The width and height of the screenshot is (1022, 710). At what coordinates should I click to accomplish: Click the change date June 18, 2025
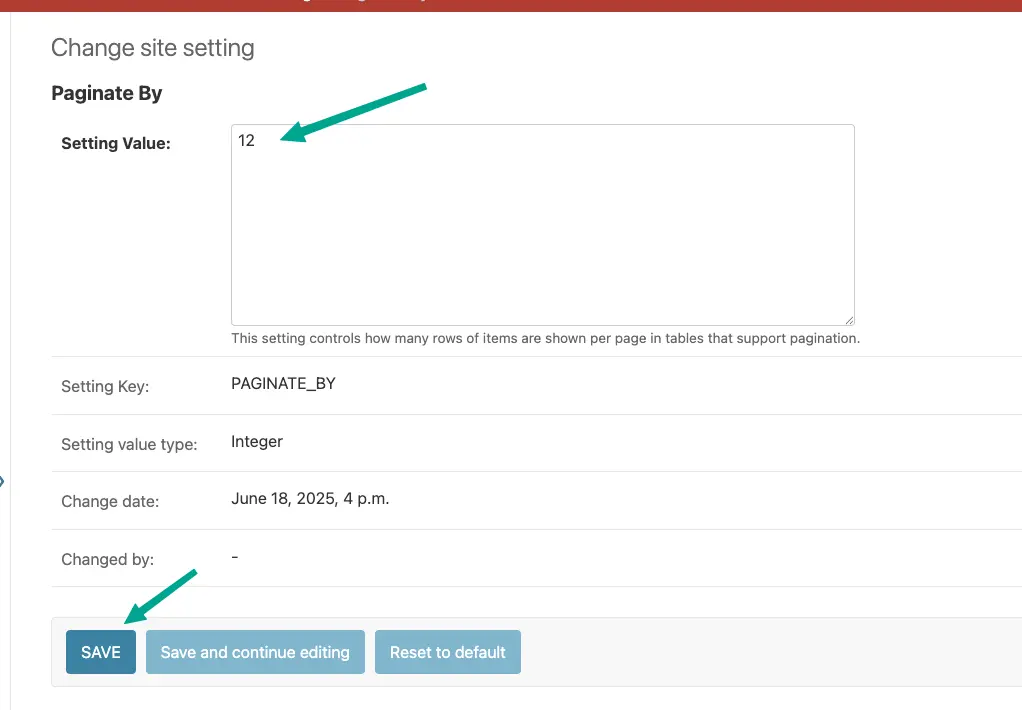(x=310, y=499)
